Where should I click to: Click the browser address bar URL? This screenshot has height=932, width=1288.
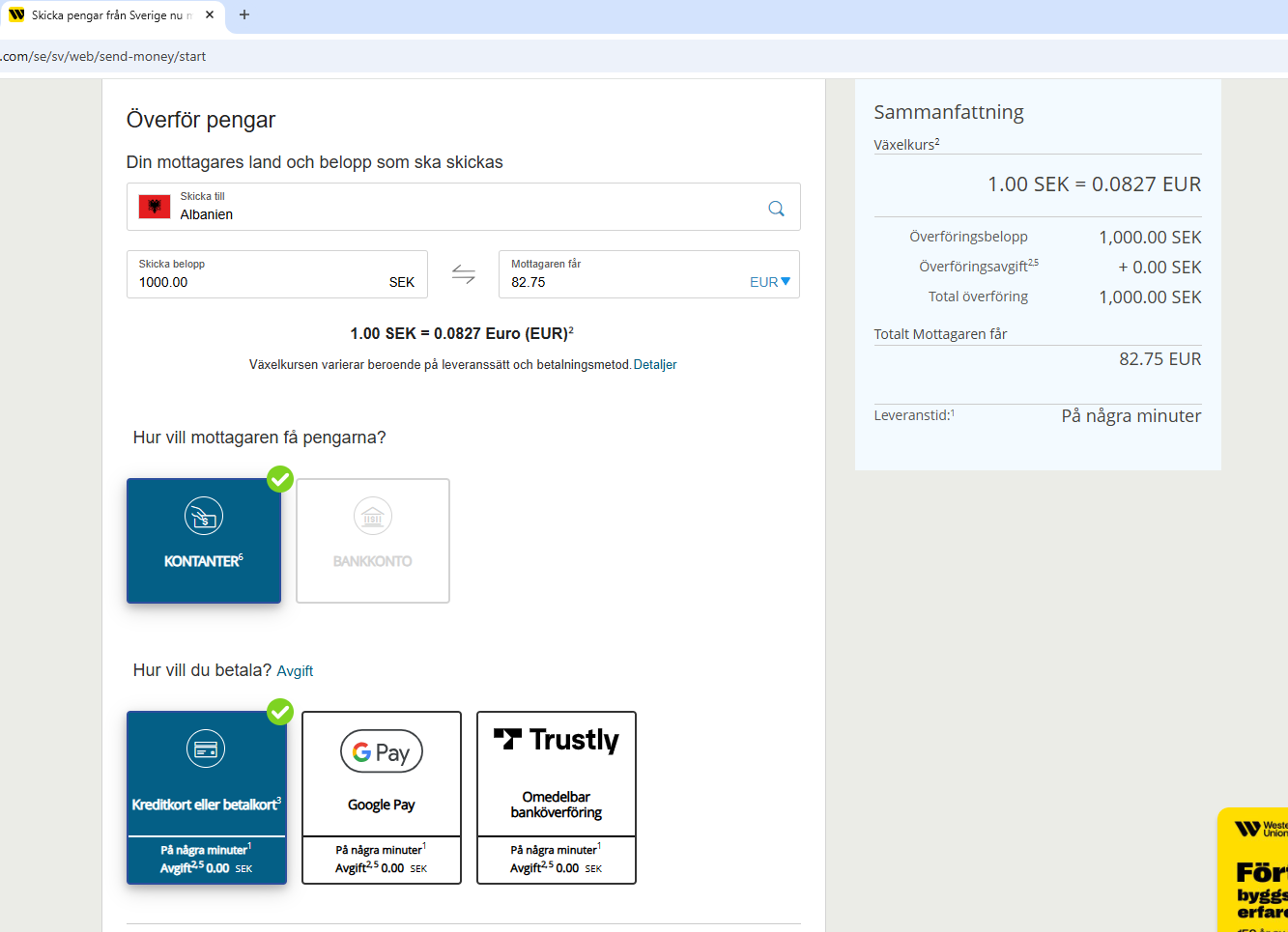(x=106, y=57)
